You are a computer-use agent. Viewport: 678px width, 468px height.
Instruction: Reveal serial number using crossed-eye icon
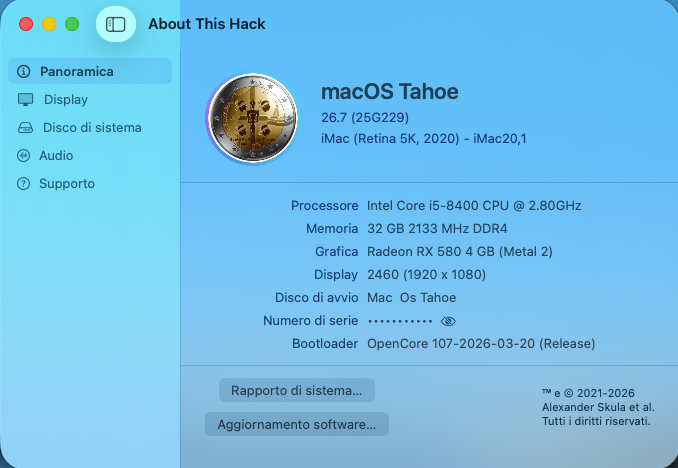pyautogui.click(x=448, y=321)
